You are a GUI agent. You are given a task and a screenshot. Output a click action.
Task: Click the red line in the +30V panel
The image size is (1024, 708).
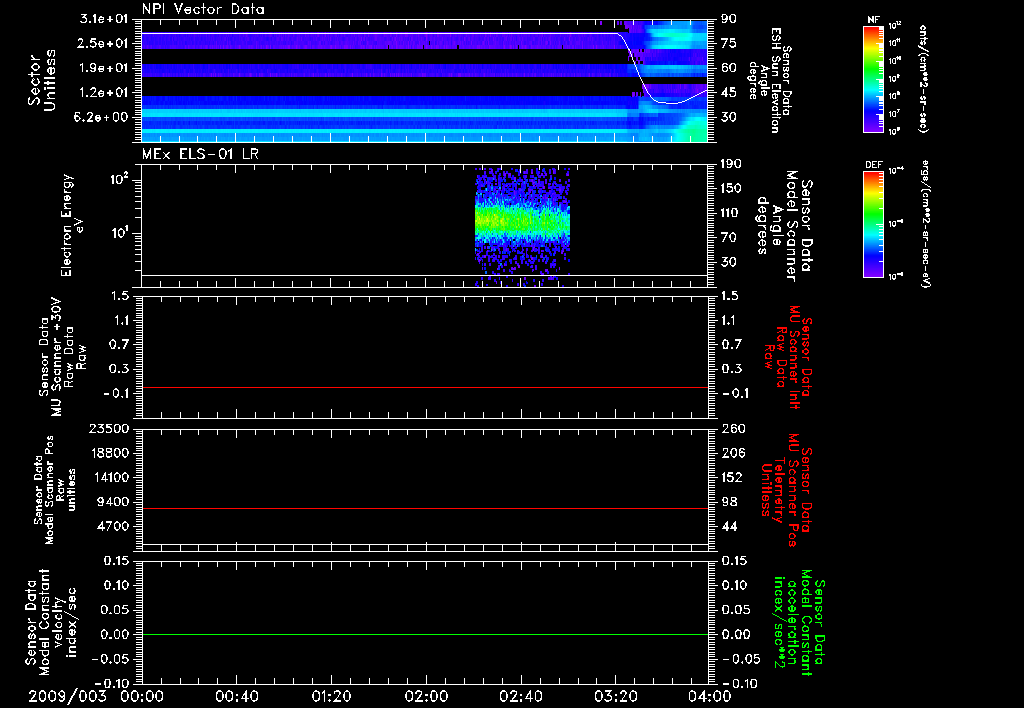coord(424,387)
